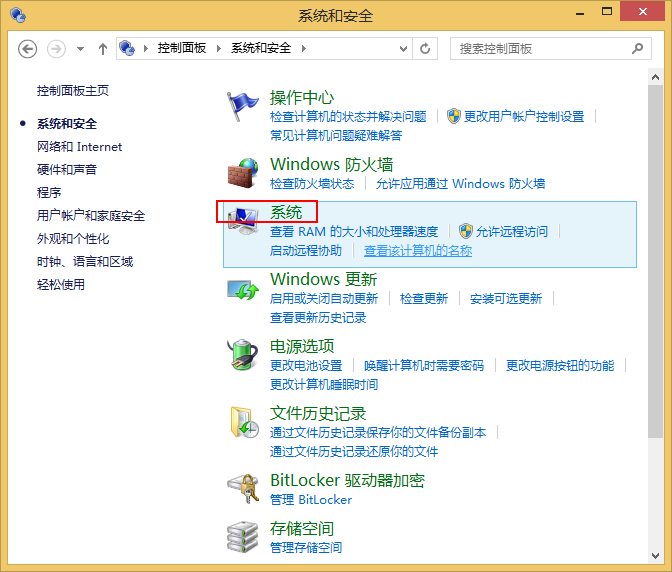This screenshot has width=672, height=572.
Task: Click the back arrow navigation button
Action: [27, 49]
